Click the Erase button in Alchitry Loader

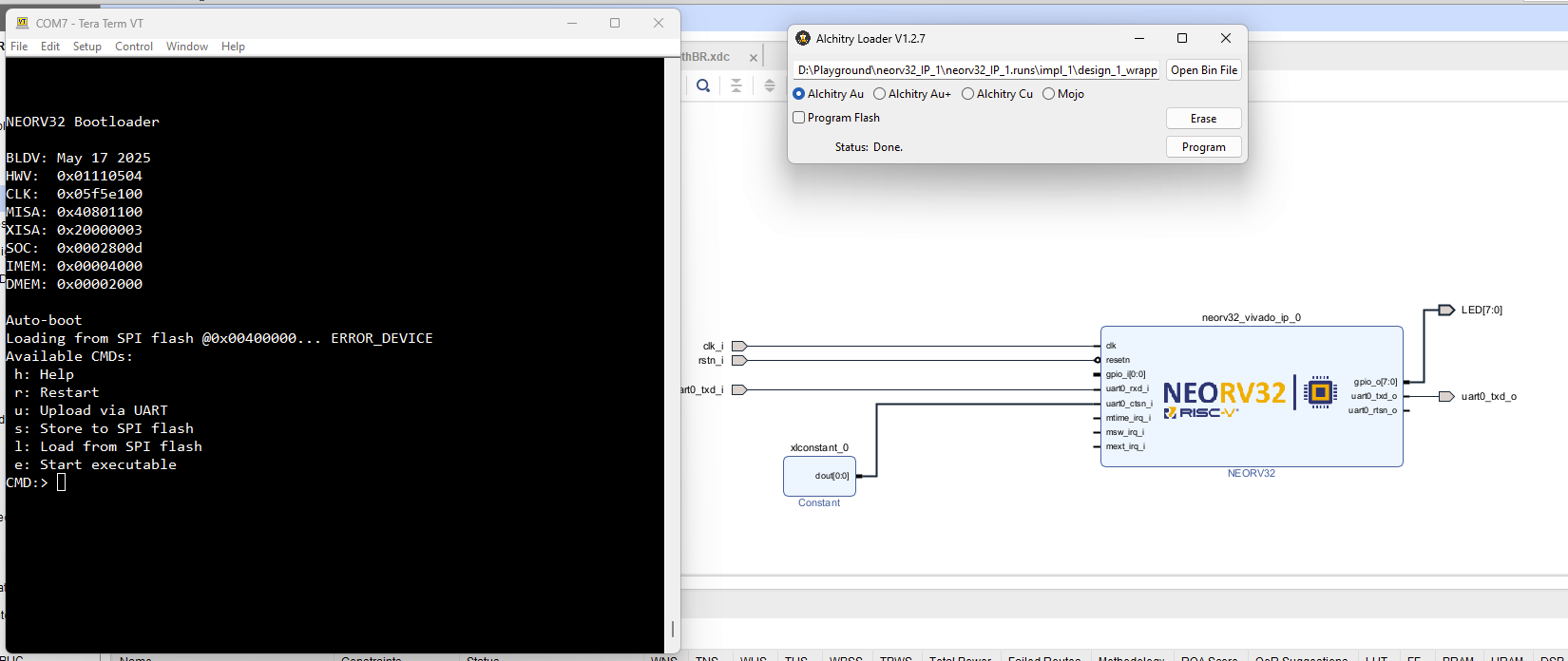(1204, 119)
